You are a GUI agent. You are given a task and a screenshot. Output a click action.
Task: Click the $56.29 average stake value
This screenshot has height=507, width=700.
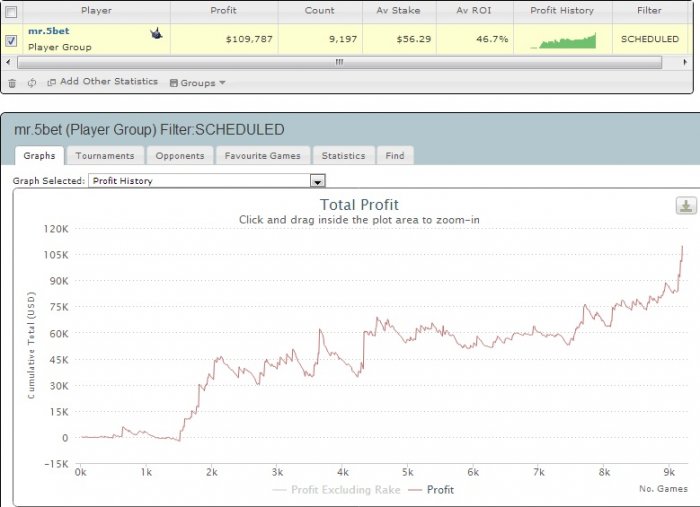(414, 39)
